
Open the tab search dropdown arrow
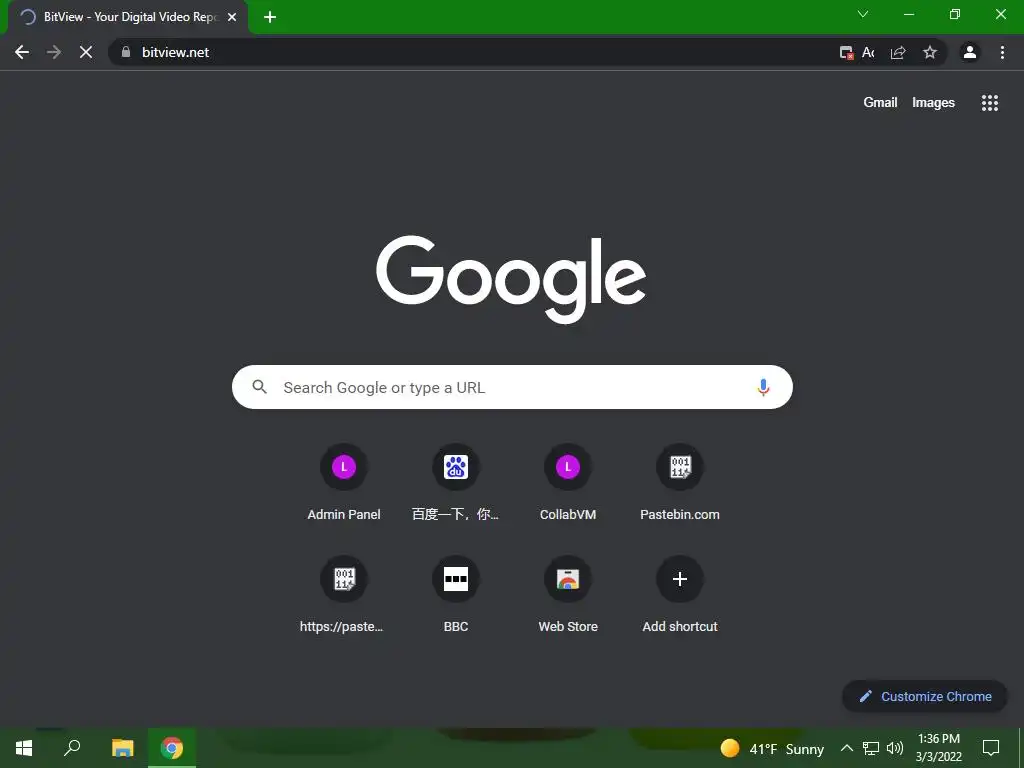tap(863, 14)
